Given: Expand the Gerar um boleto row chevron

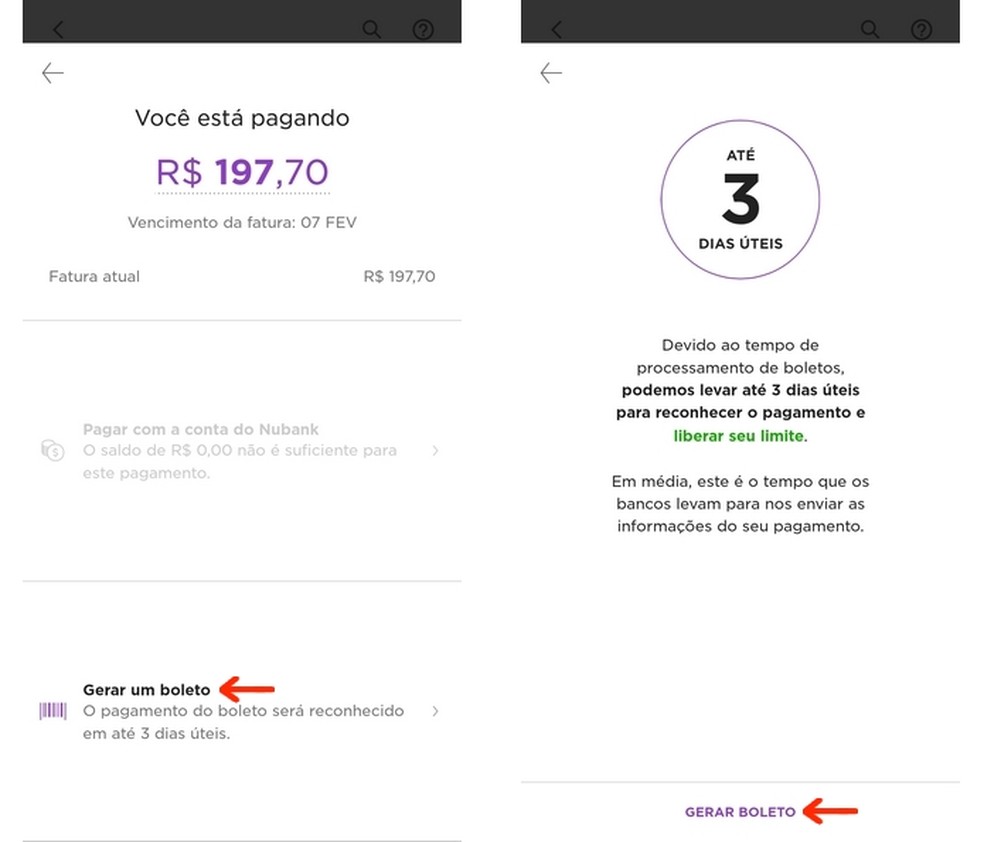Looking at the screenshot, I should [x=435, y=711].
